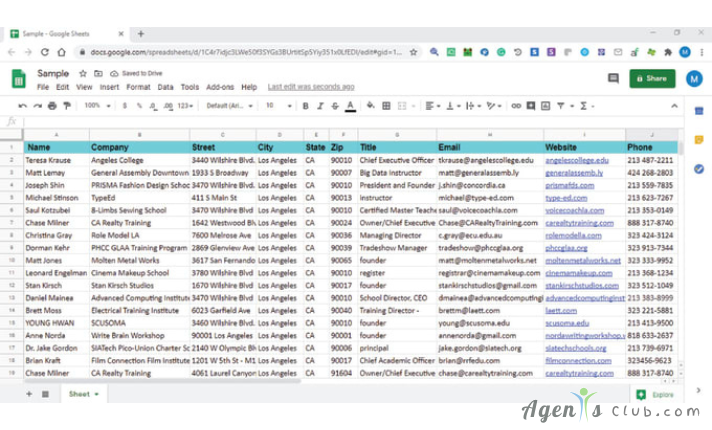Image resolution: width=712 pixels, height=430 pixels.
Task: Click the browser address bar URL
Action: [246, 52]
